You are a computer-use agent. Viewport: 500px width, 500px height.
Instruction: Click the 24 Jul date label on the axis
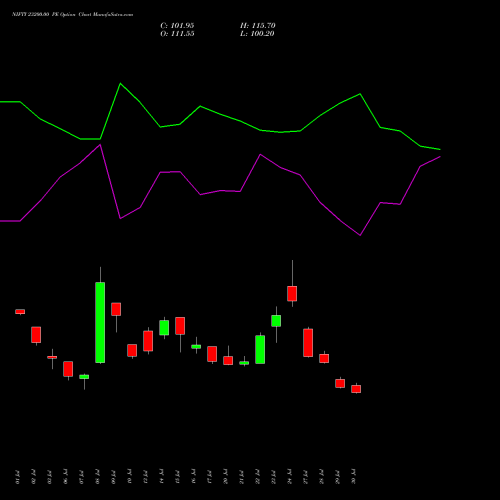[x=289, y=477]
